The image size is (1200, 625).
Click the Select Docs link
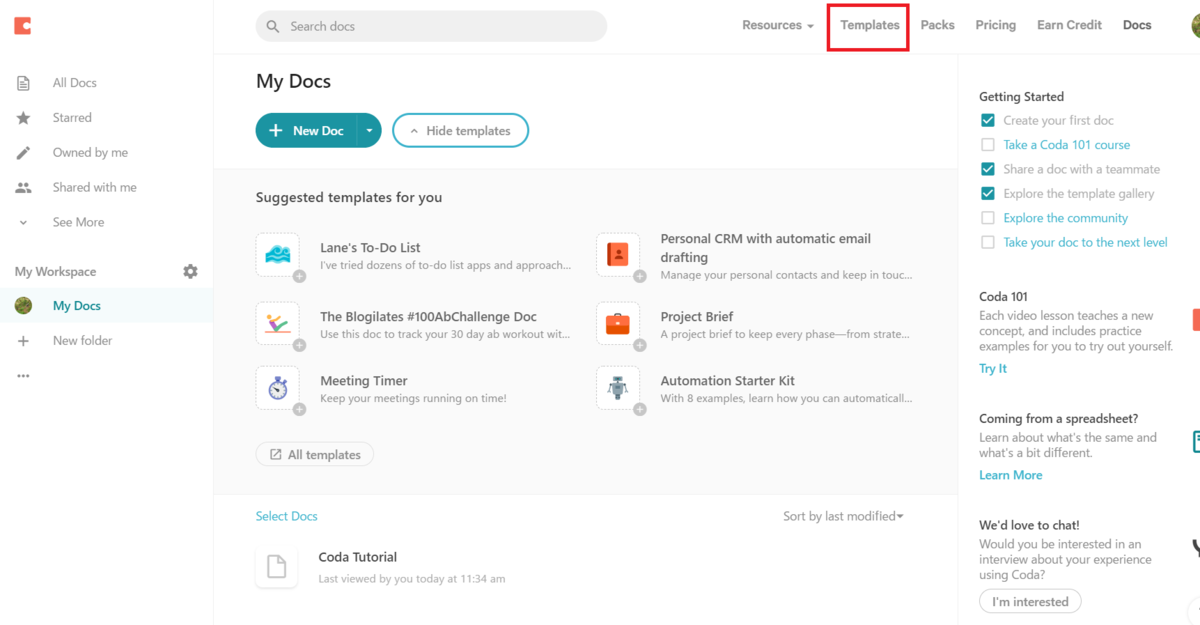coord(287,516)
